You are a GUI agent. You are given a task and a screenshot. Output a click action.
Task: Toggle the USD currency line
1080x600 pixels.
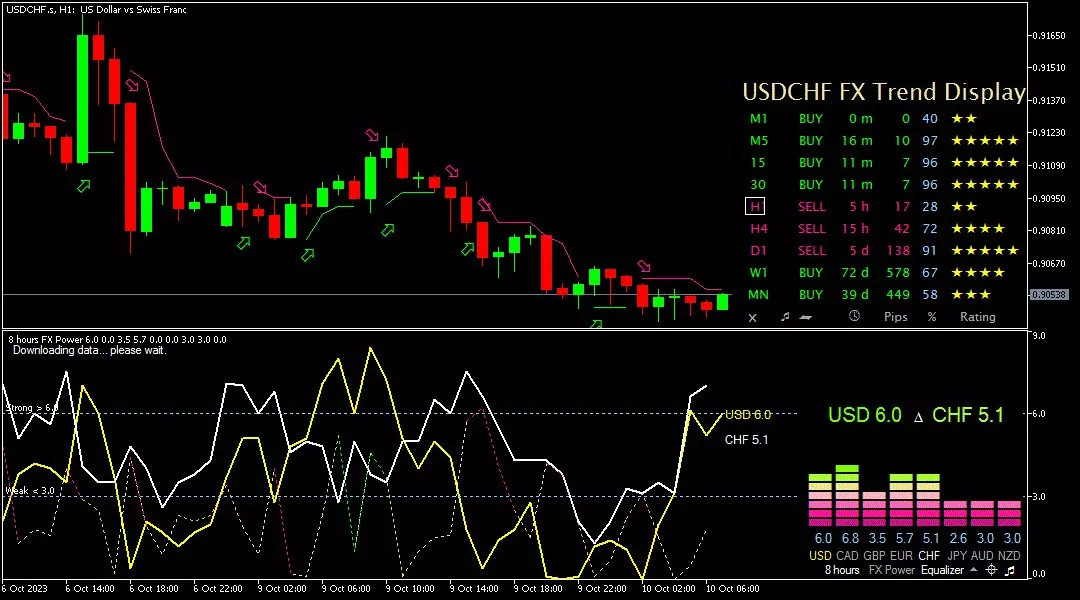tap(820, 556)
